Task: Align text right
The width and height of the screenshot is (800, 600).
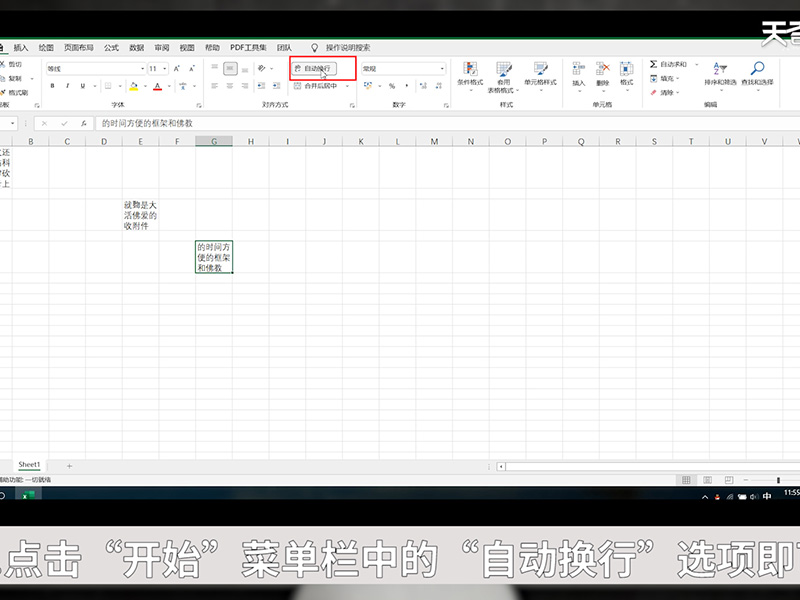Action: click(245, 86)
